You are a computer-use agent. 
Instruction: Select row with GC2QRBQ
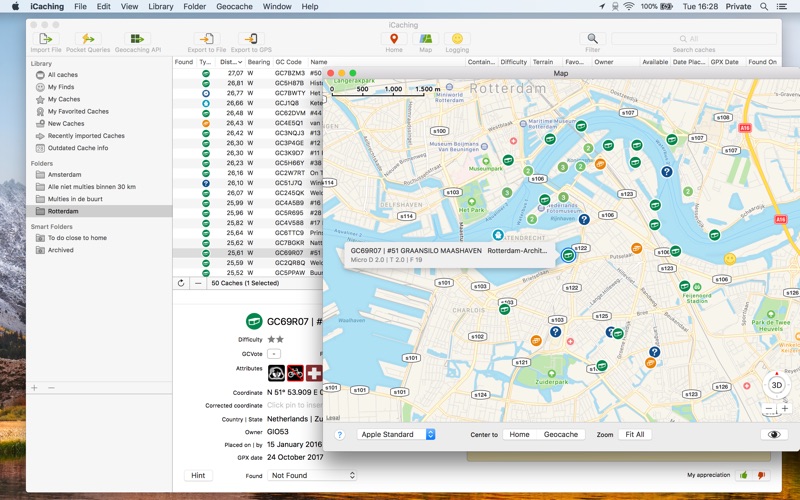pos(248,263)
